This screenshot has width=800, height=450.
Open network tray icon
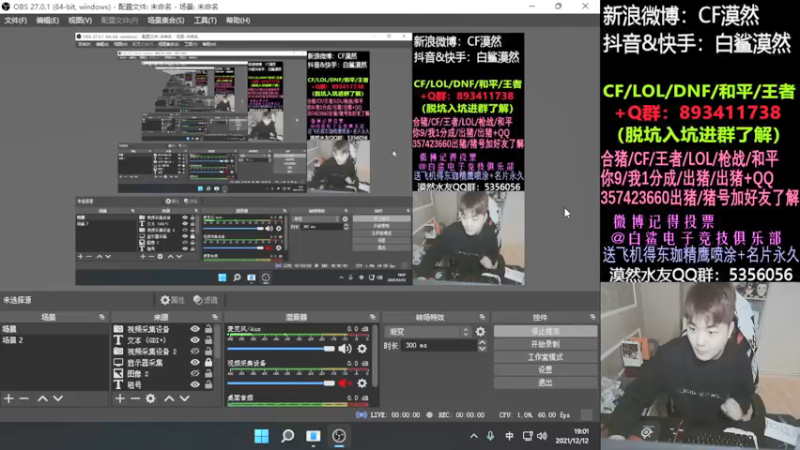[x=528, y=436]
